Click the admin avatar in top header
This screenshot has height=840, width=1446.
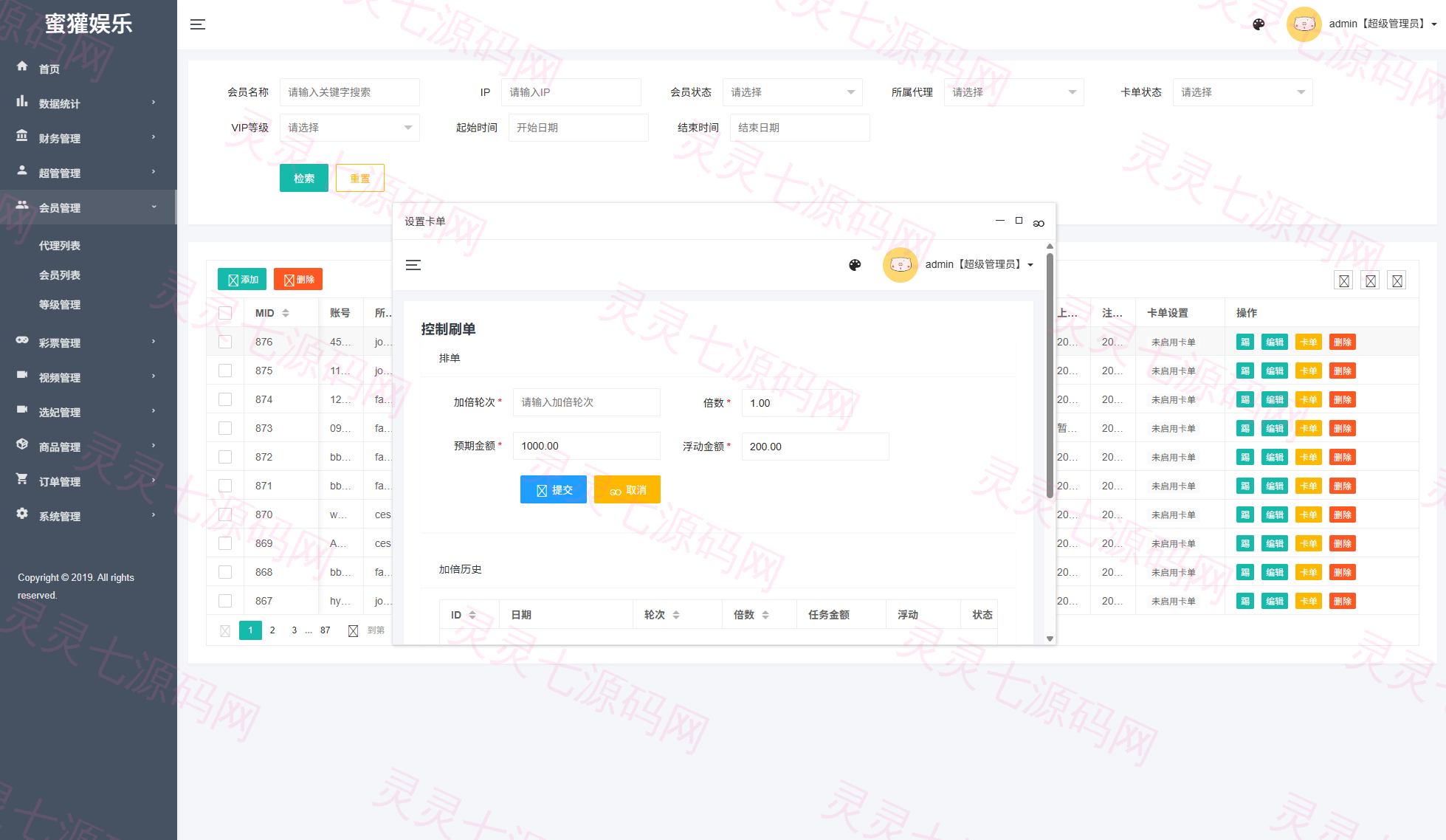tap(1304, 24)
